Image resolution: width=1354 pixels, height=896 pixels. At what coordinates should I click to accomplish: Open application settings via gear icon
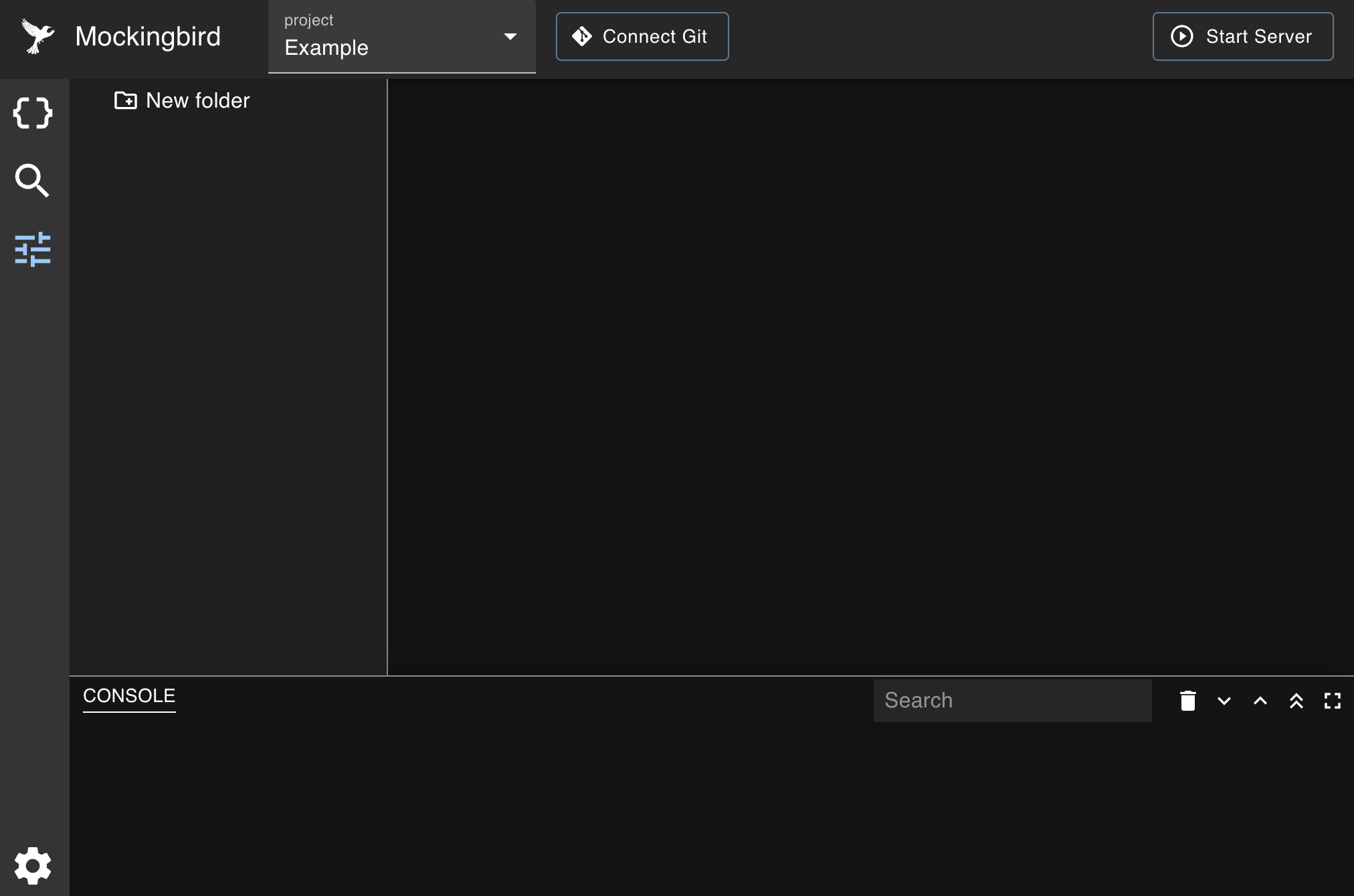32,865
